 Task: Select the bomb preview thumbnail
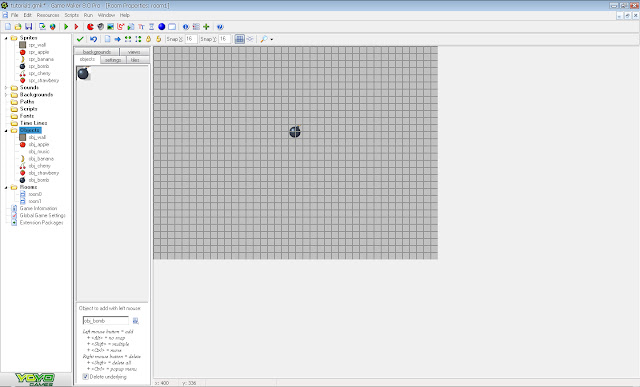point(83,73)
